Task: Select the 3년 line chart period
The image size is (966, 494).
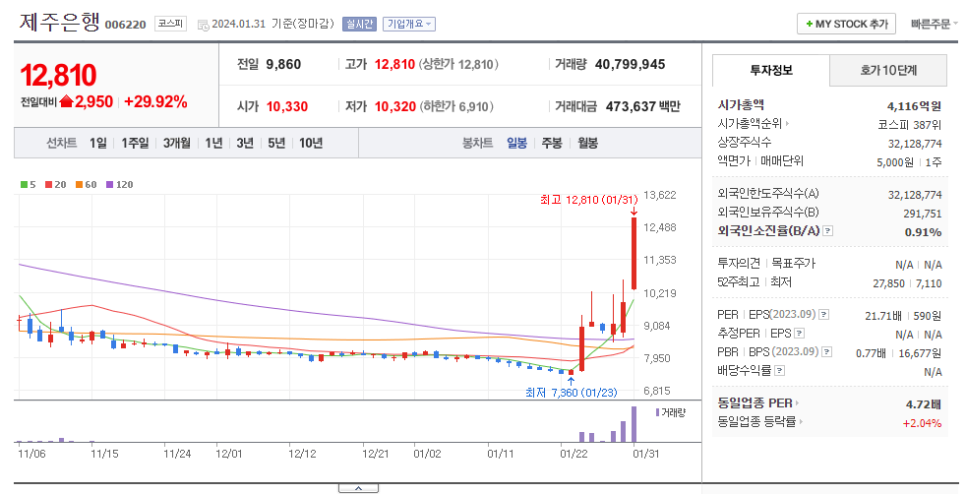Action: (245, 143)
